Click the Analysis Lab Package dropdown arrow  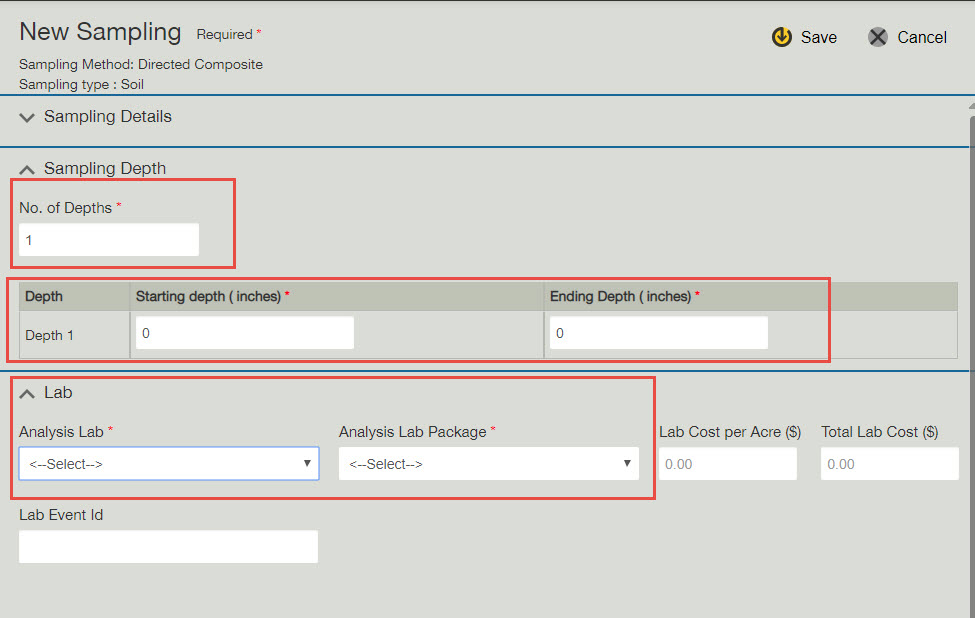point(628,463)
